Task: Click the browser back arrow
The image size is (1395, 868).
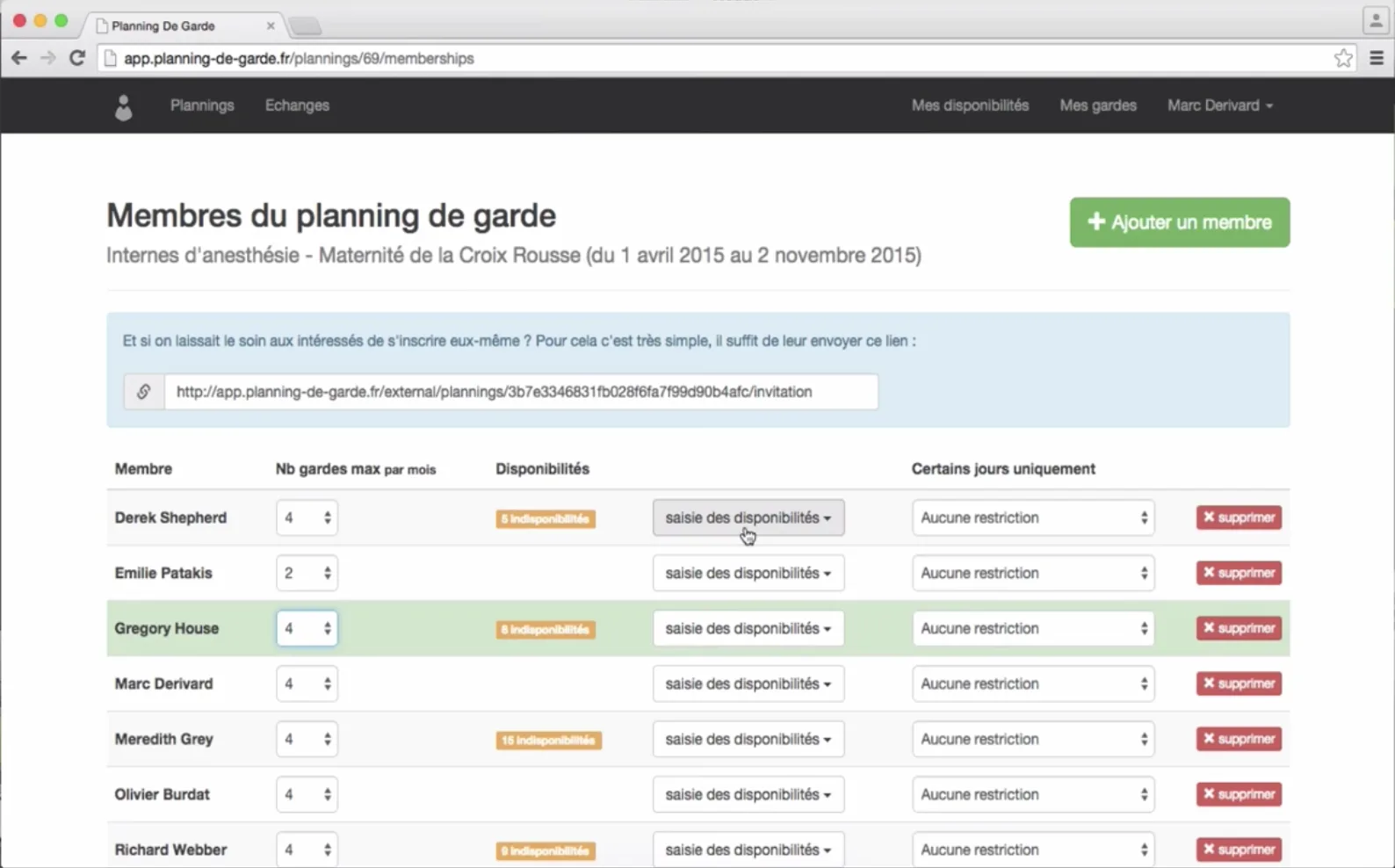Action: click(18, 58)
